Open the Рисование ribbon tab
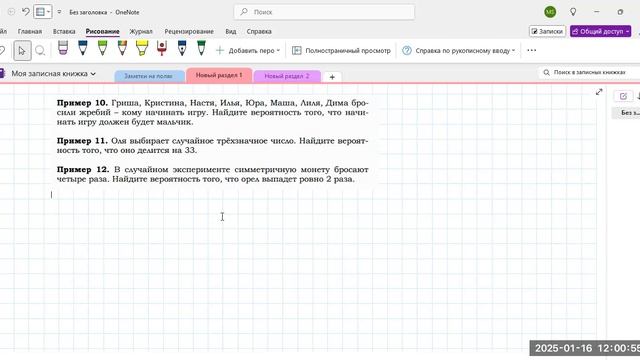 (102, 31)
